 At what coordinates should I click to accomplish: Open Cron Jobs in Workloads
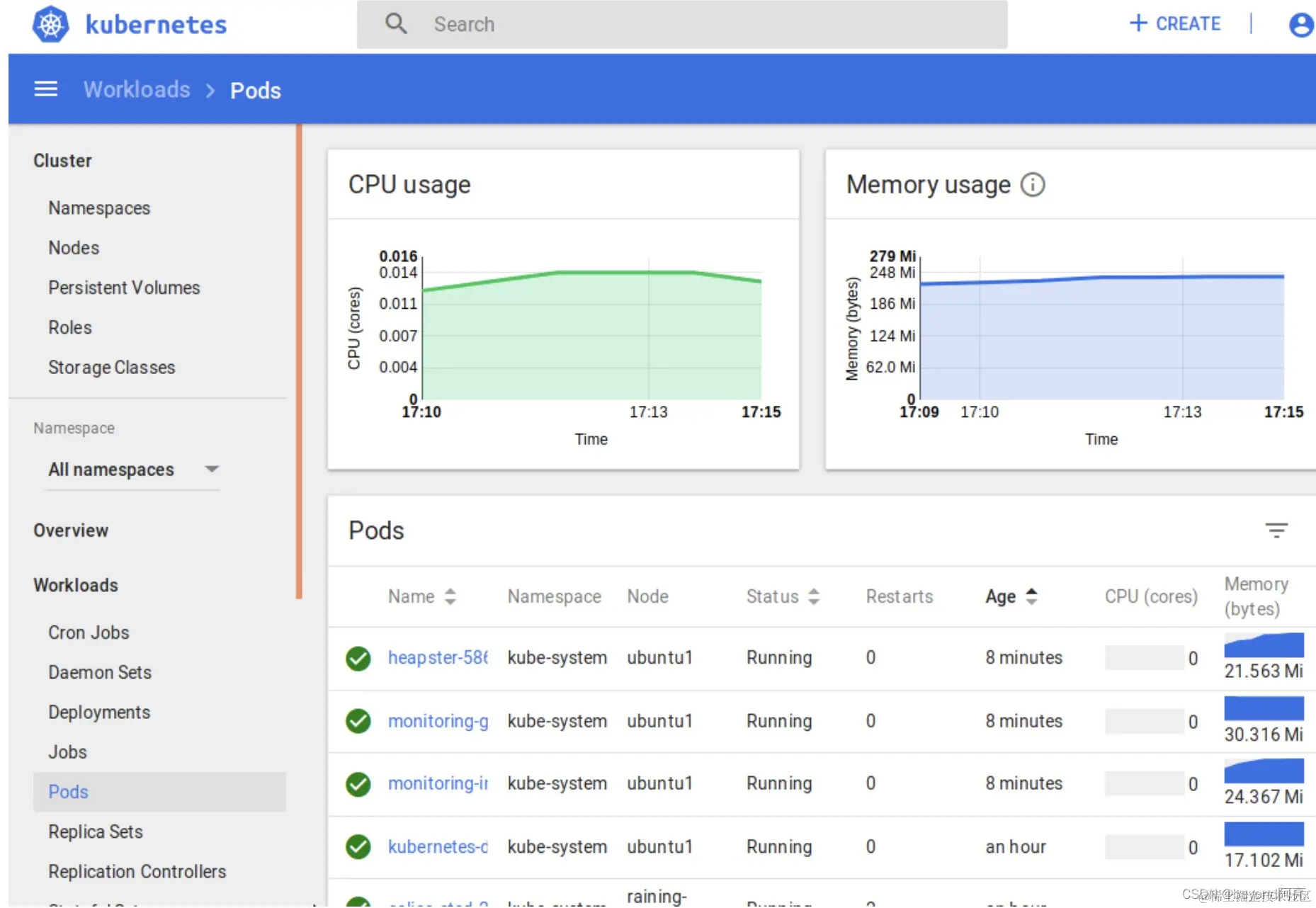[x=89, y=632]
